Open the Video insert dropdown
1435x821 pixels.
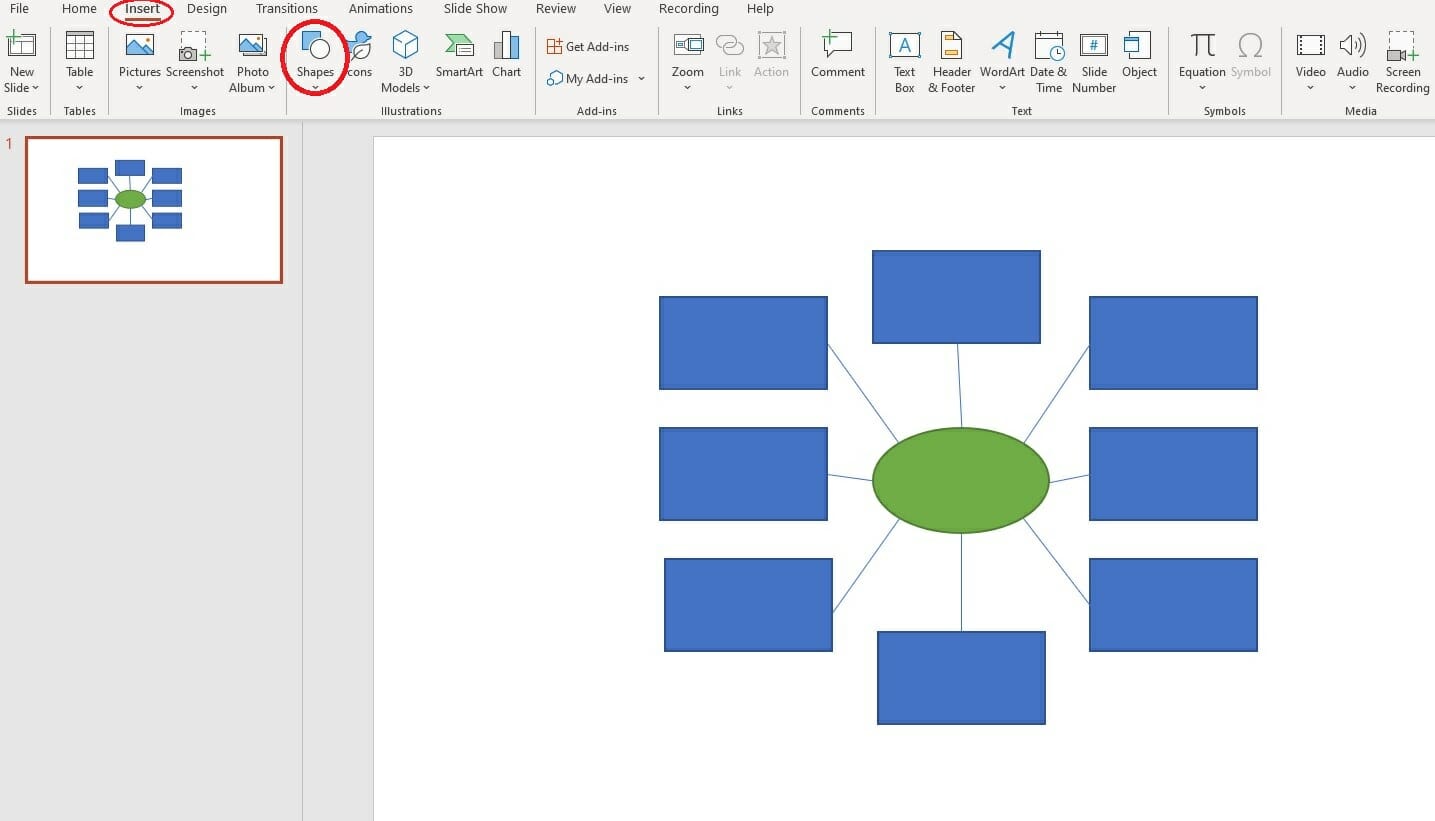pyautogui.click(x=1310, y=87)
